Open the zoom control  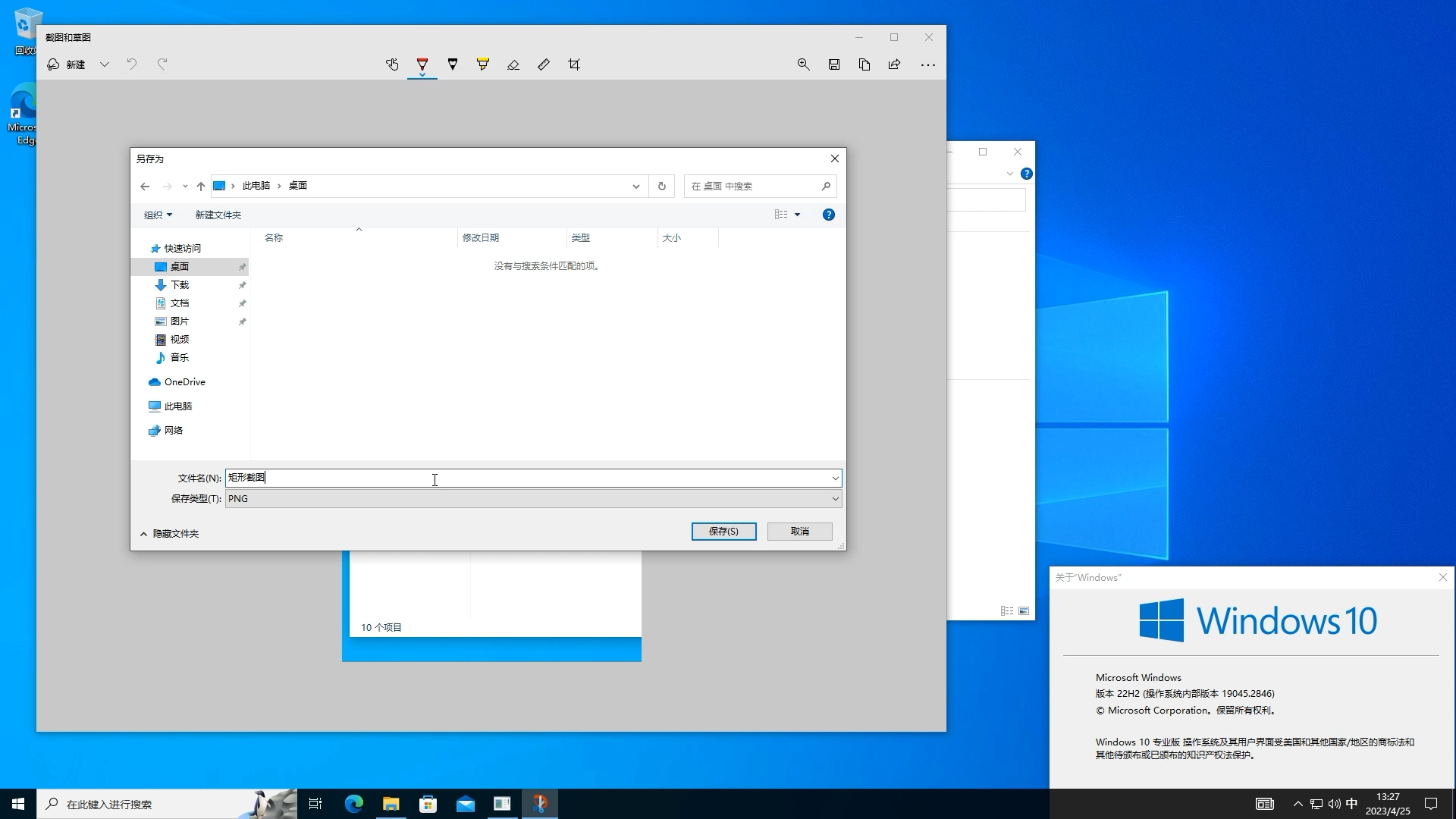tap(804, 64)
